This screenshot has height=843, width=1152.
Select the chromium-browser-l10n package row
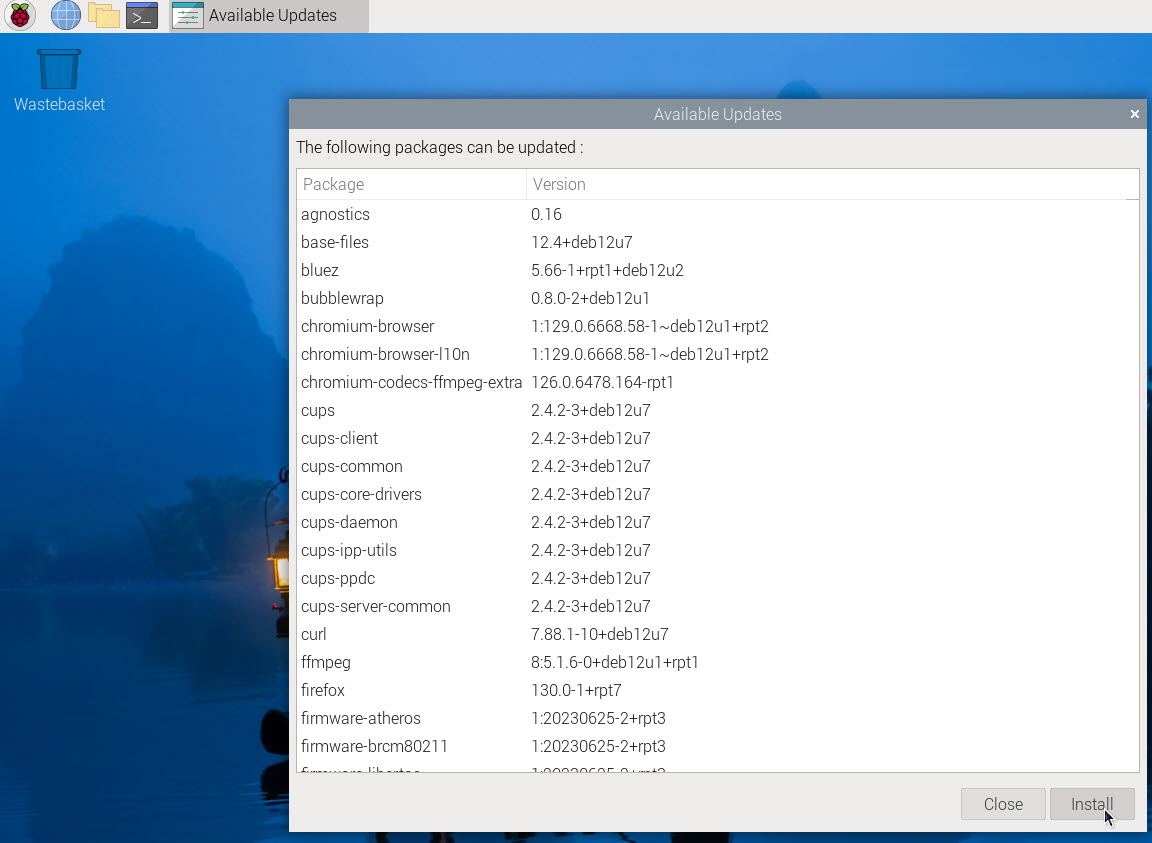tap(718, 354)
